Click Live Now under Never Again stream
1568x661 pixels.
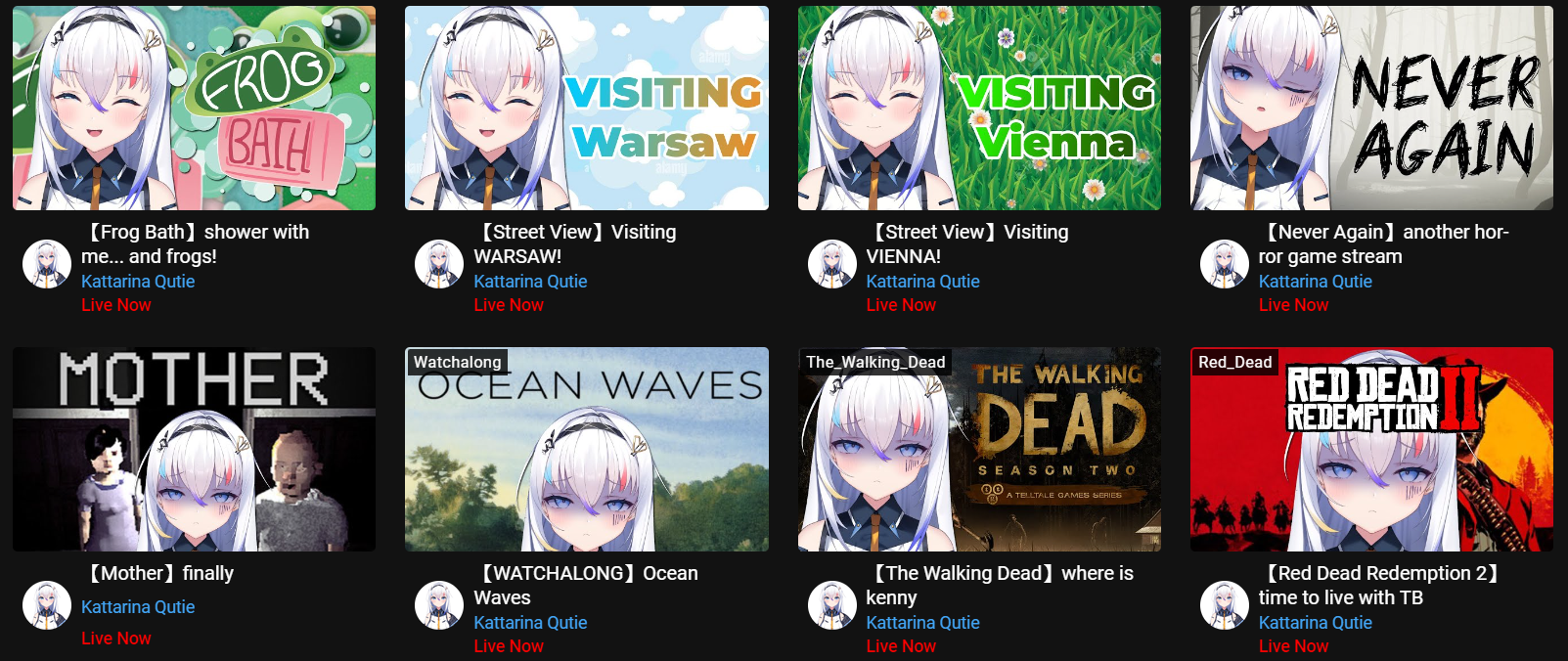point(1293,305)
